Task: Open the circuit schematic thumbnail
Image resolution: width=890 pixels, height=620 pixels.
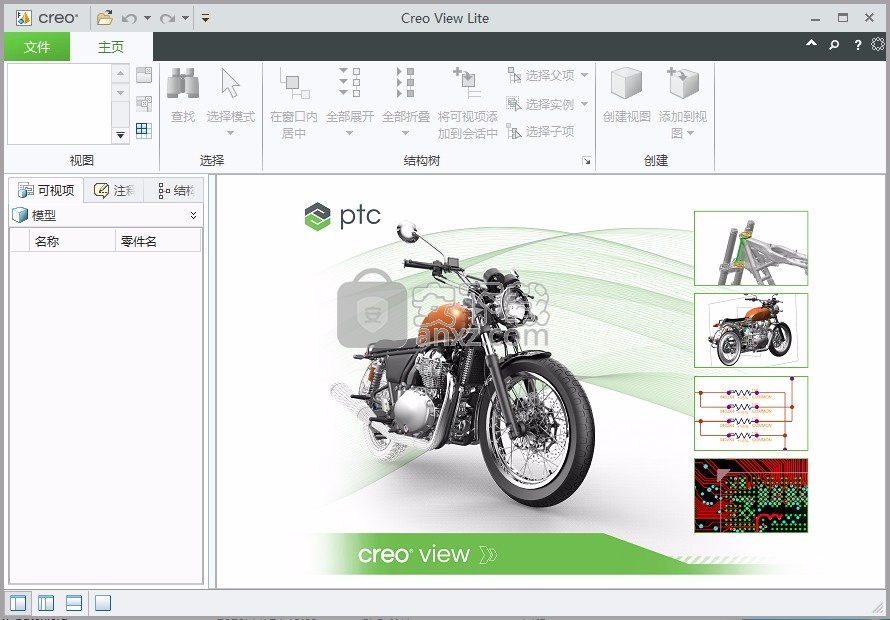Action: coord(751,413)
